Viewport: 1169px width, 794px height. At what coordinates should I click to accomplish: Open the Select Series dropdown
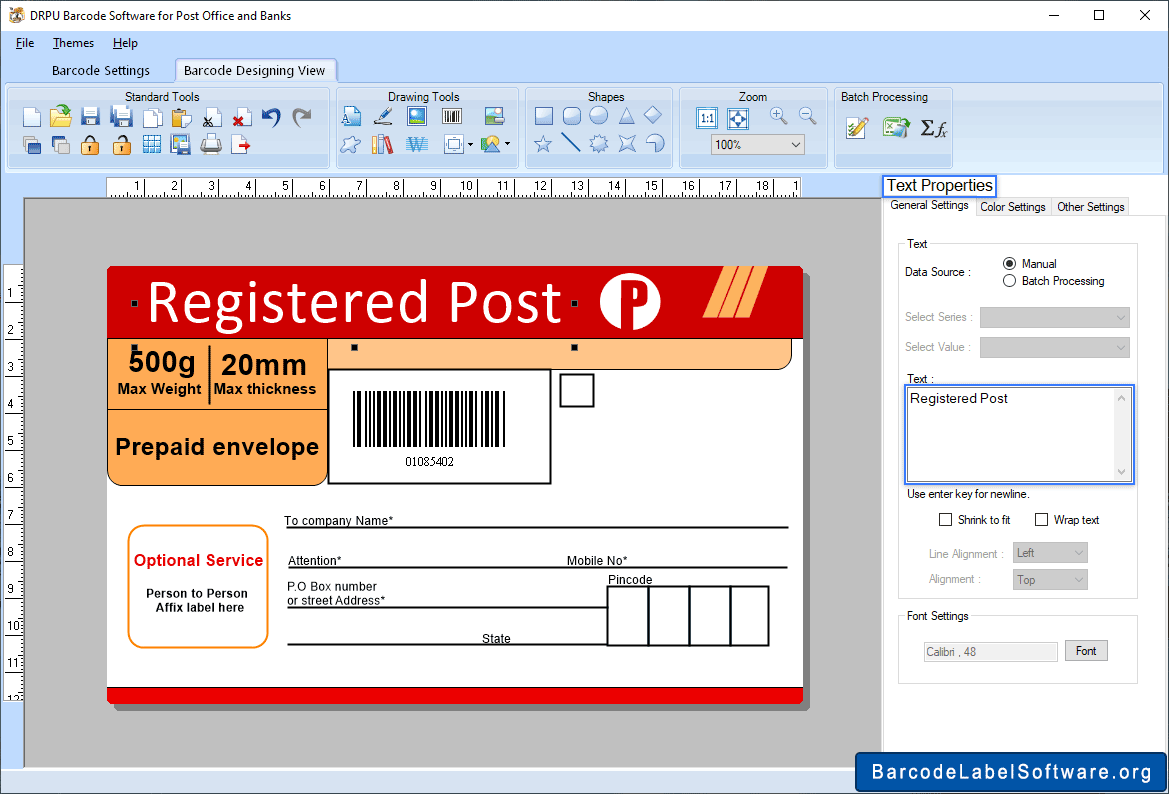coord(1054,317)
